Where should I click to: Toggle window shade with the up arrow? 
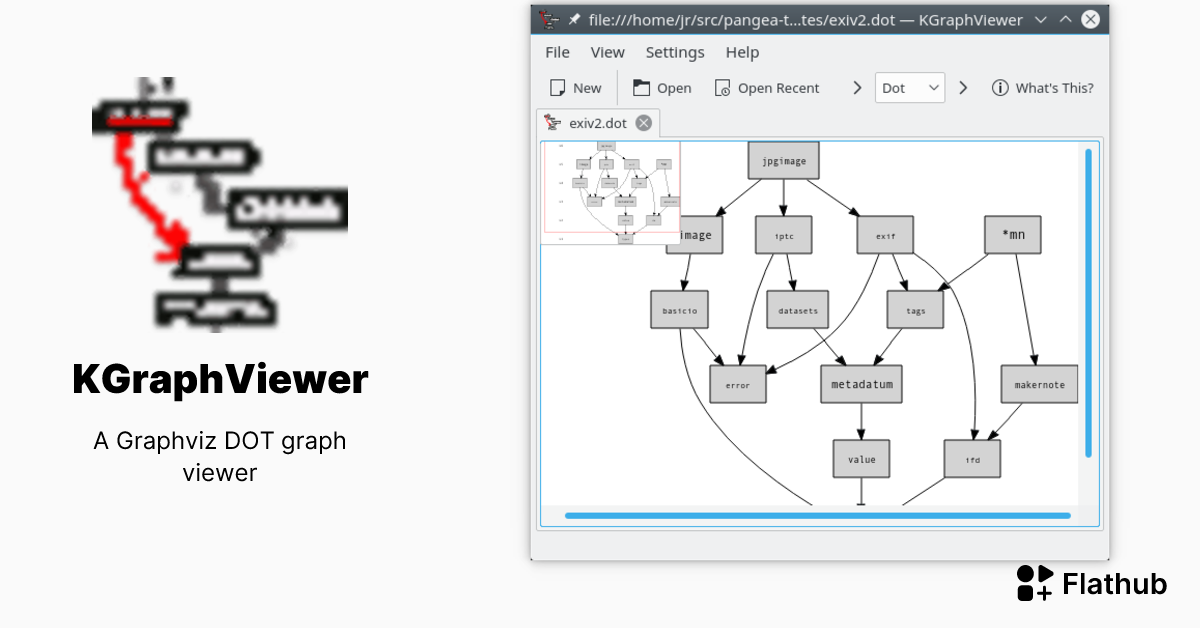point(1065,18)
